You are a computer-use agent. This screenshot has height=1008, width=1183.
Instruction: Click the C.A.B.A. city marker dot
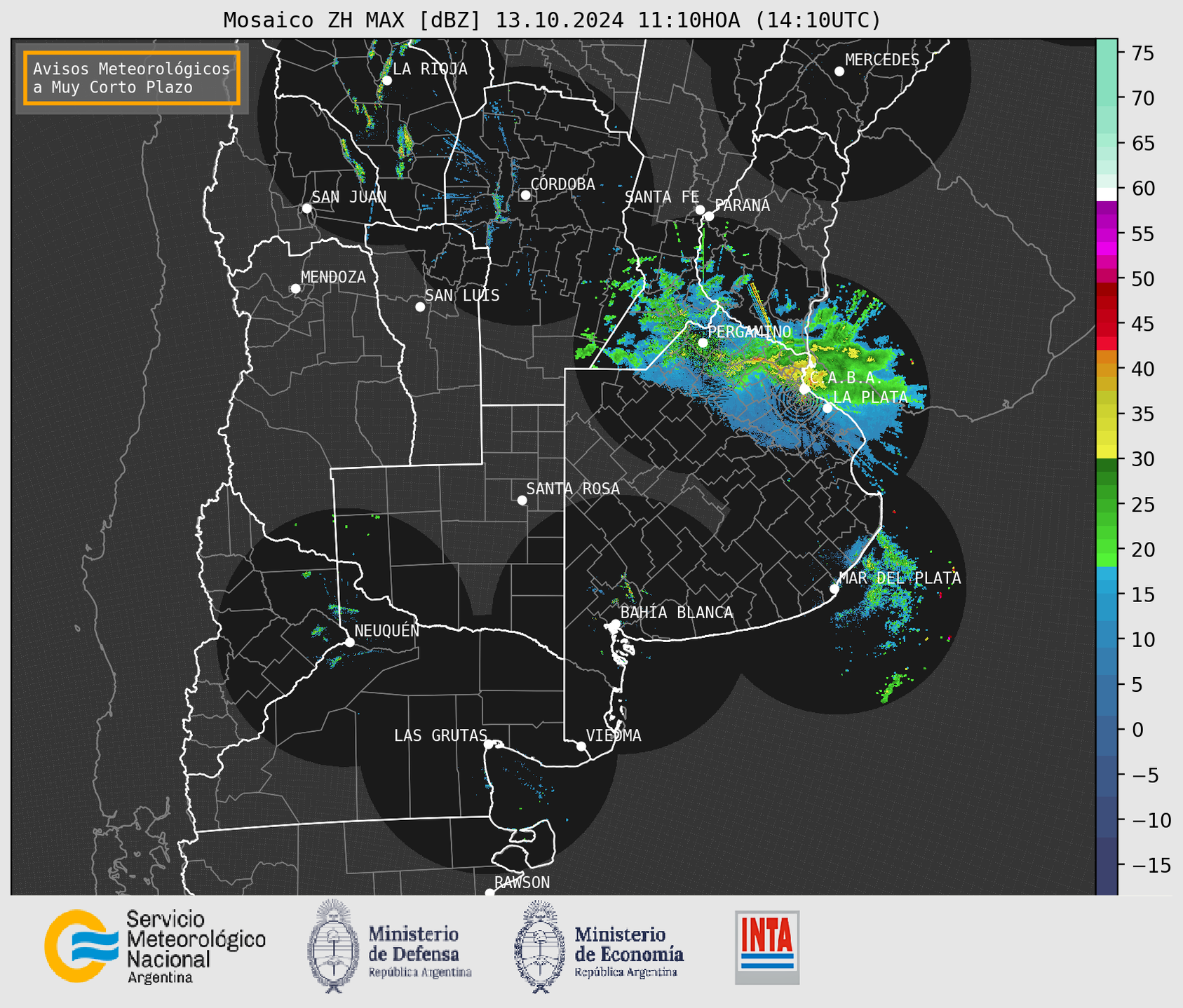[804, 388]
